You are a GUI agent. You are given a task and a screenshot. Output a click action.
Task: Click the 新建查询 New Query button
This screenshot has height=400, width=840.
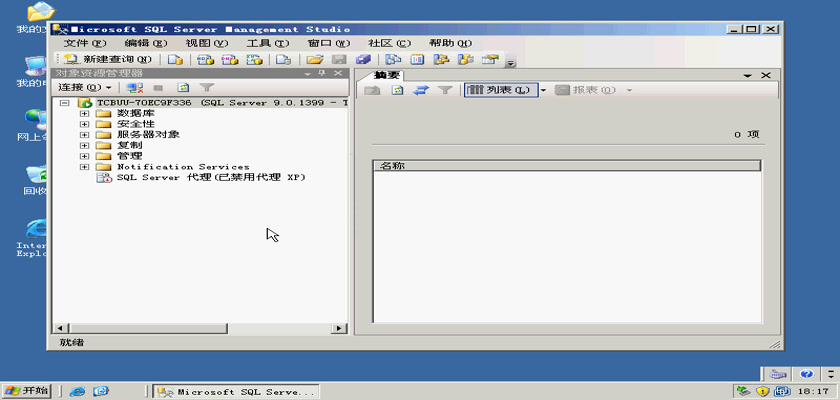coord(108,59)
